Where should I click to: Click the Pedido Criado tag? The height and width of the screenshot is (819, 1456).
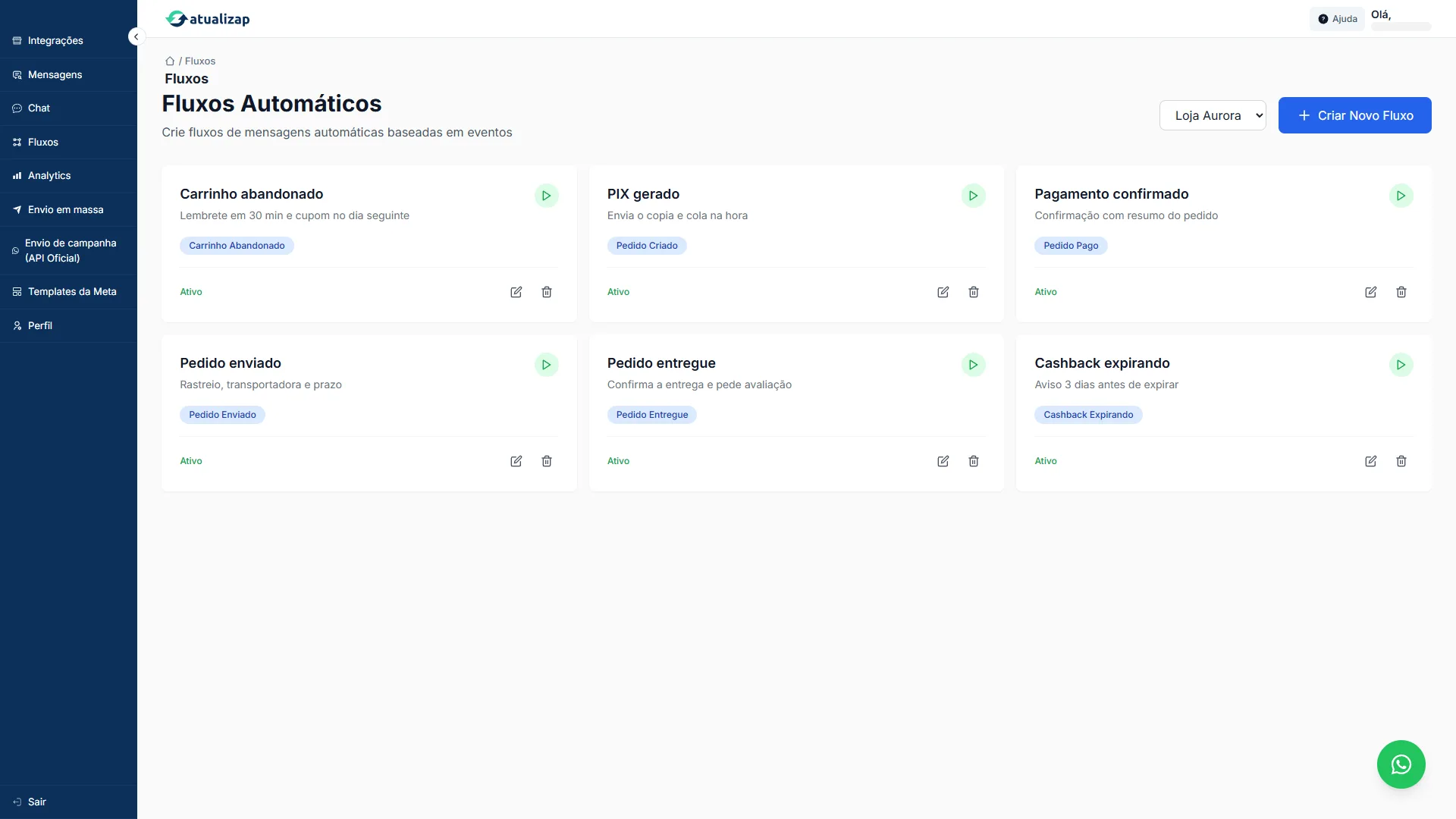pyautogui.click(x=647, y=246)
